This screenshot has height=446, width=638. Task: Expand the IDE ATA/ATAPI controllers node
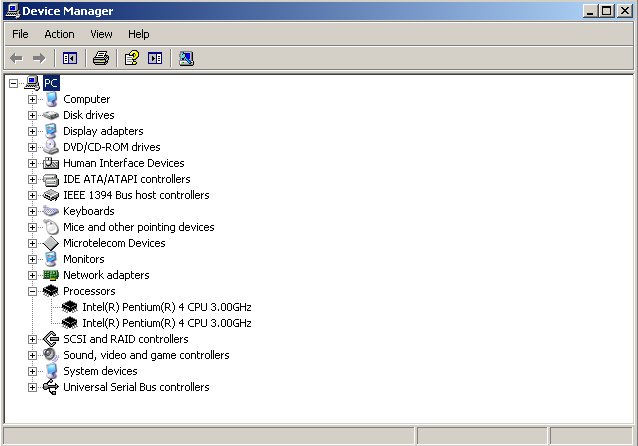click(32, 179)
